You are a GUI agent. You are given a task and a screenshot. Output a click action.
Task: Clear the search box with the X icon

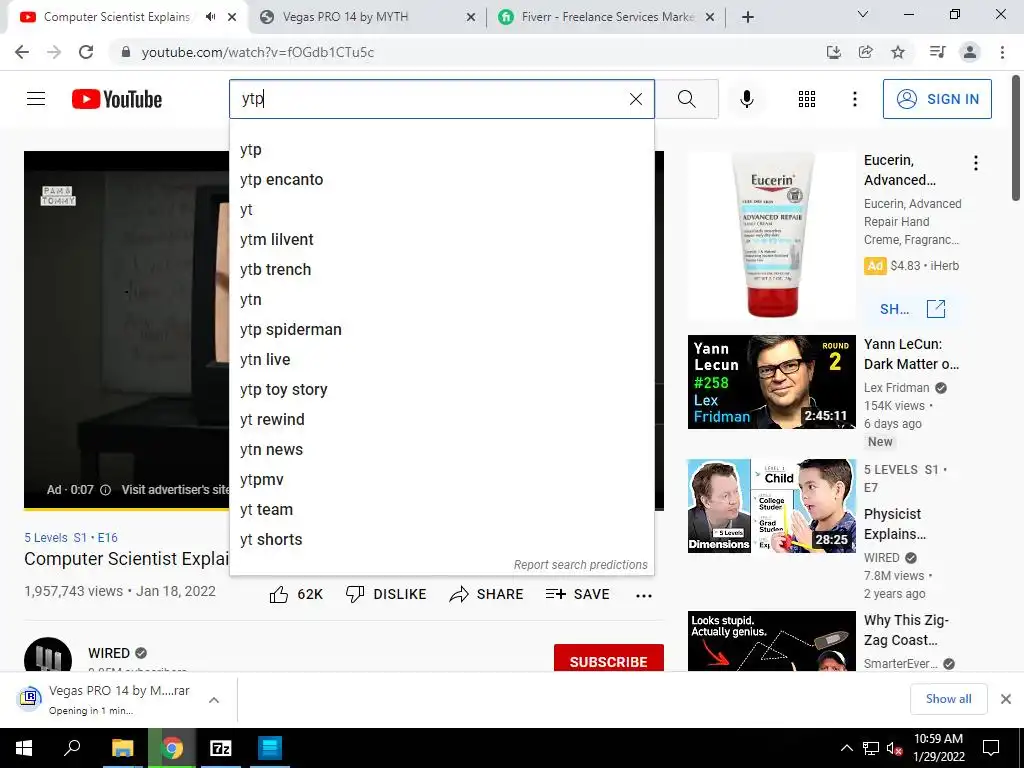tap(635, 99)
